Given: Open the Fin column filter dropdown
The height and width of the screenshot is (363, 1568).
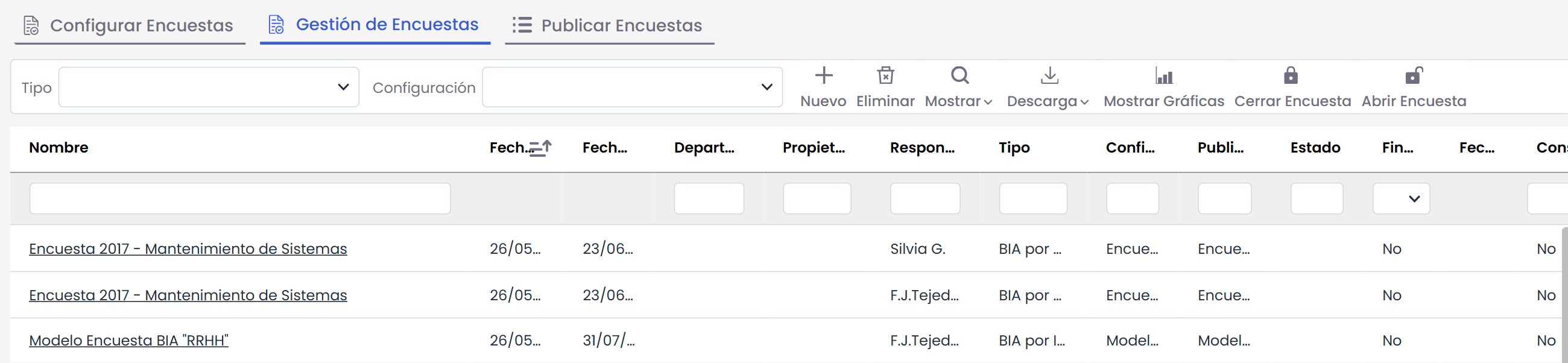Looking at the screenshot, I should pos(1400,198).
